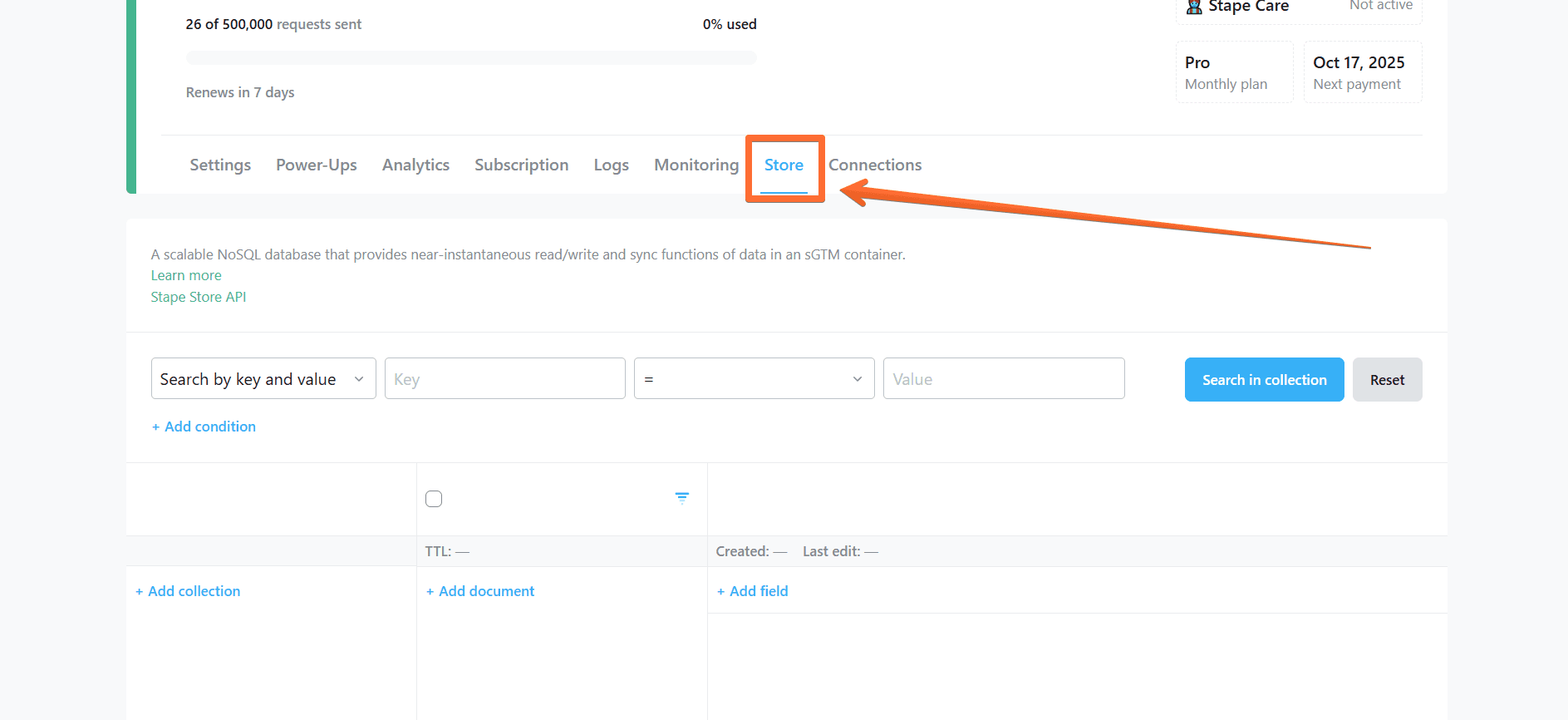
Task: Open the Search by key and value dropdown
Action: [x=263, y=379]
